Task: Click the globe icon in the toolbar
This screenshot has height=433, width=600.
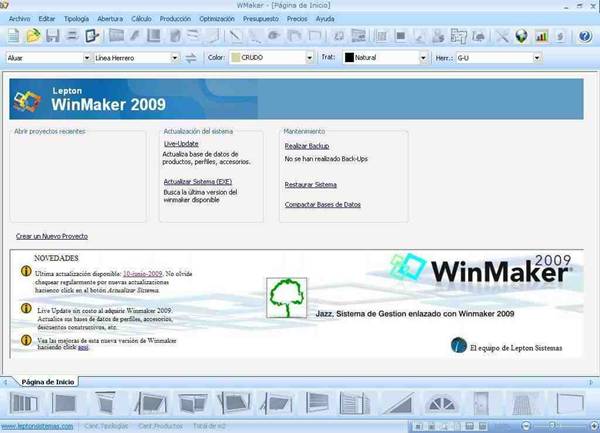Action: tap(521, 36)
